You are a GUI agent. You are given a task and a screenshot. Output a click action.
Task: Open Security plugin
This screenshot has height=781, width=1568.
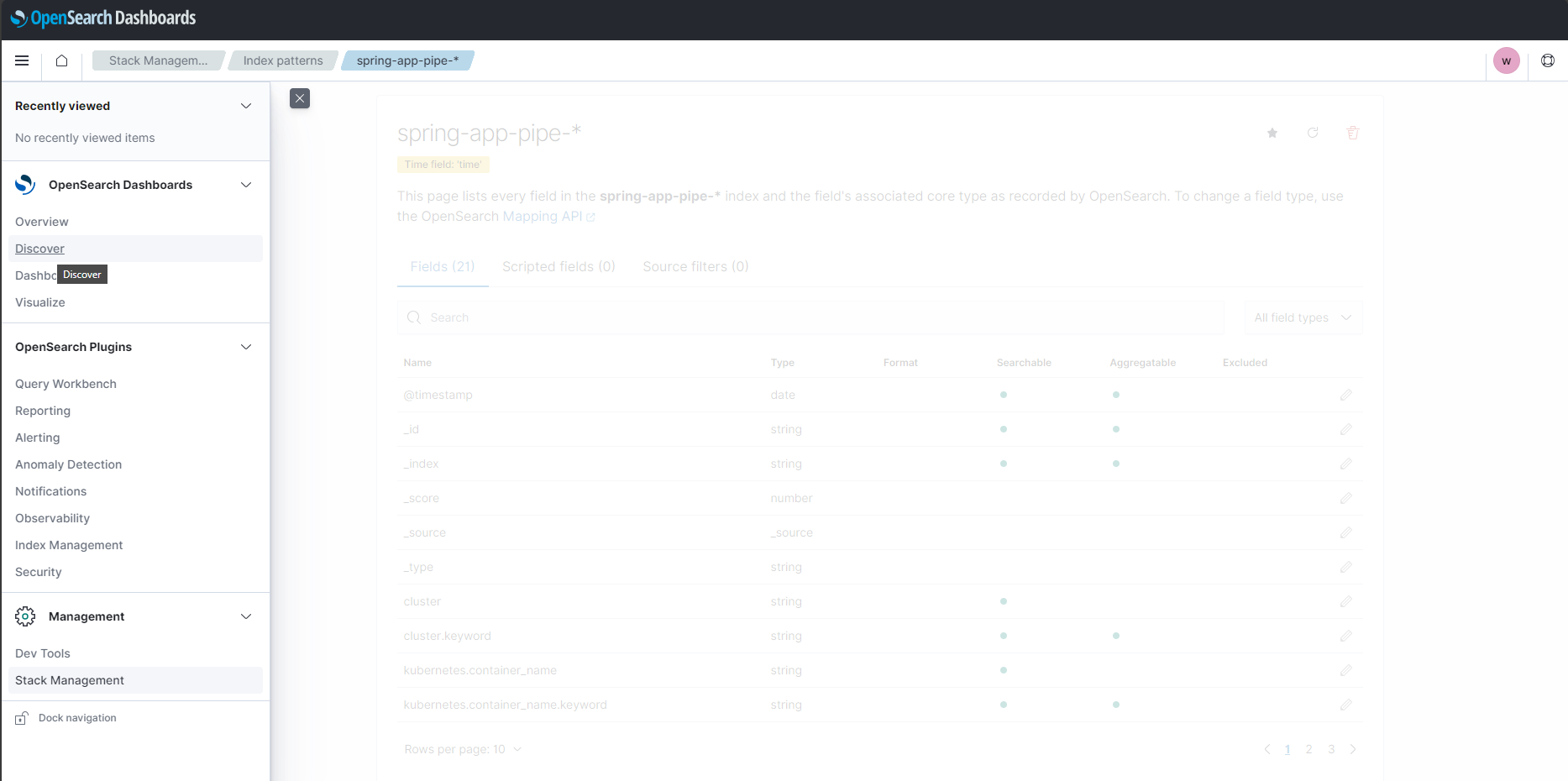click(x=39, y=572)
